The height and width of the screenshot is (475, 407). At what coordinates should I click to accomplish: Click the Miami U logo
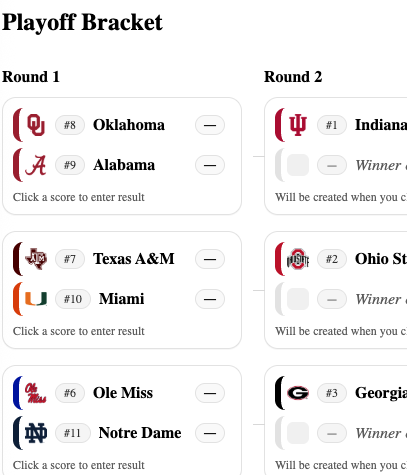(36, 299)
